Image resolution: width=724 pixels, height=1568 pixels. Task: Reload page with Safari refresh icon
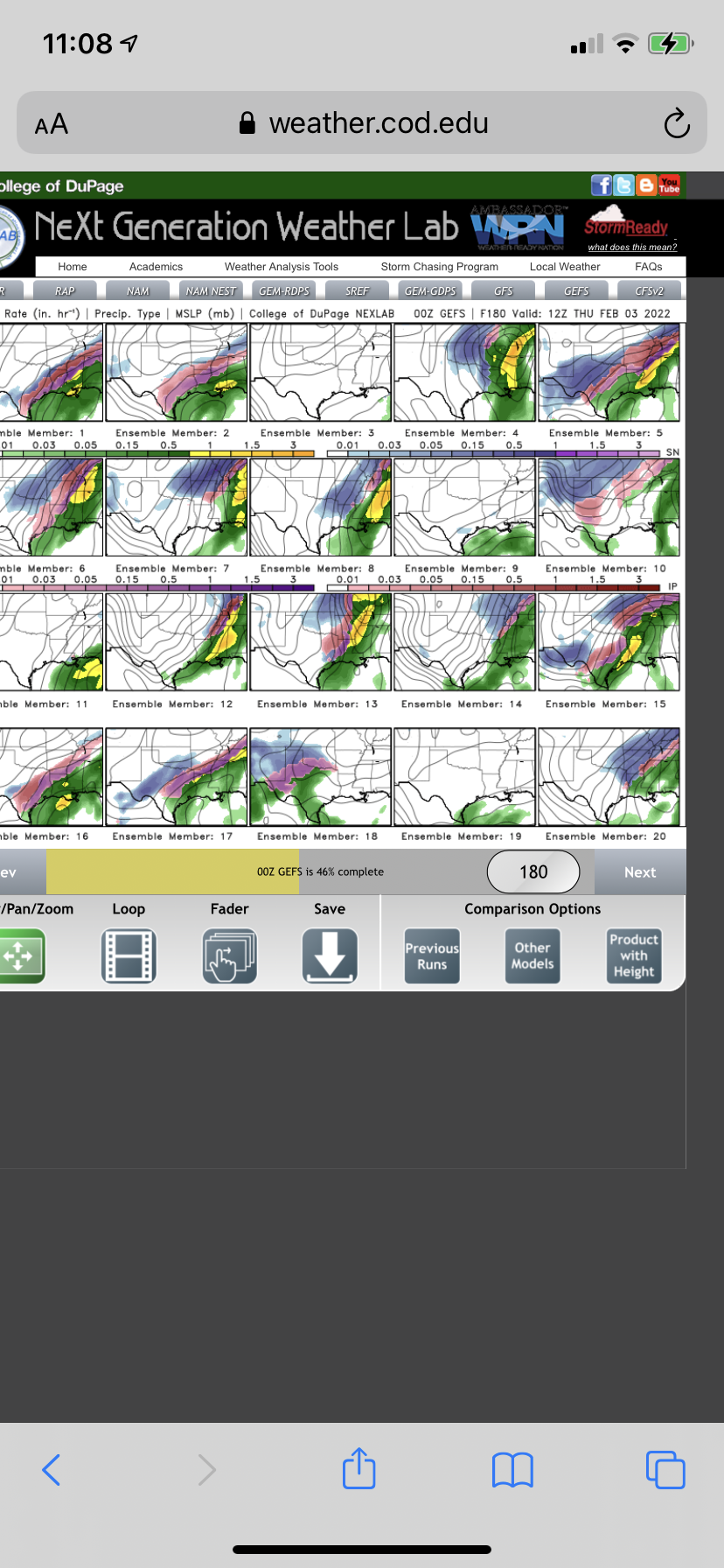coord(676,124)
